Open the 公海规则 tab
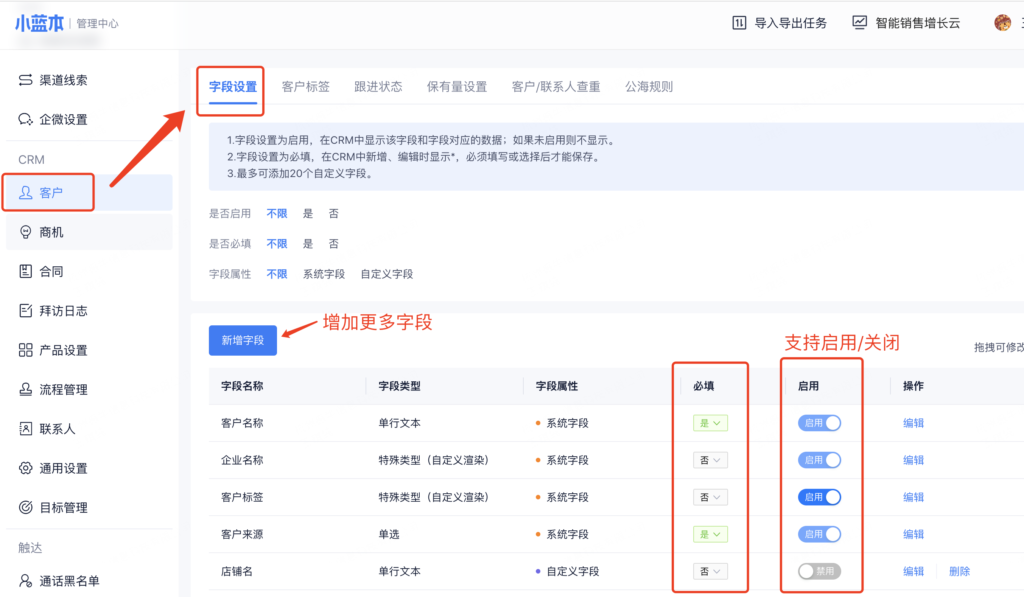 coord(649,87)
